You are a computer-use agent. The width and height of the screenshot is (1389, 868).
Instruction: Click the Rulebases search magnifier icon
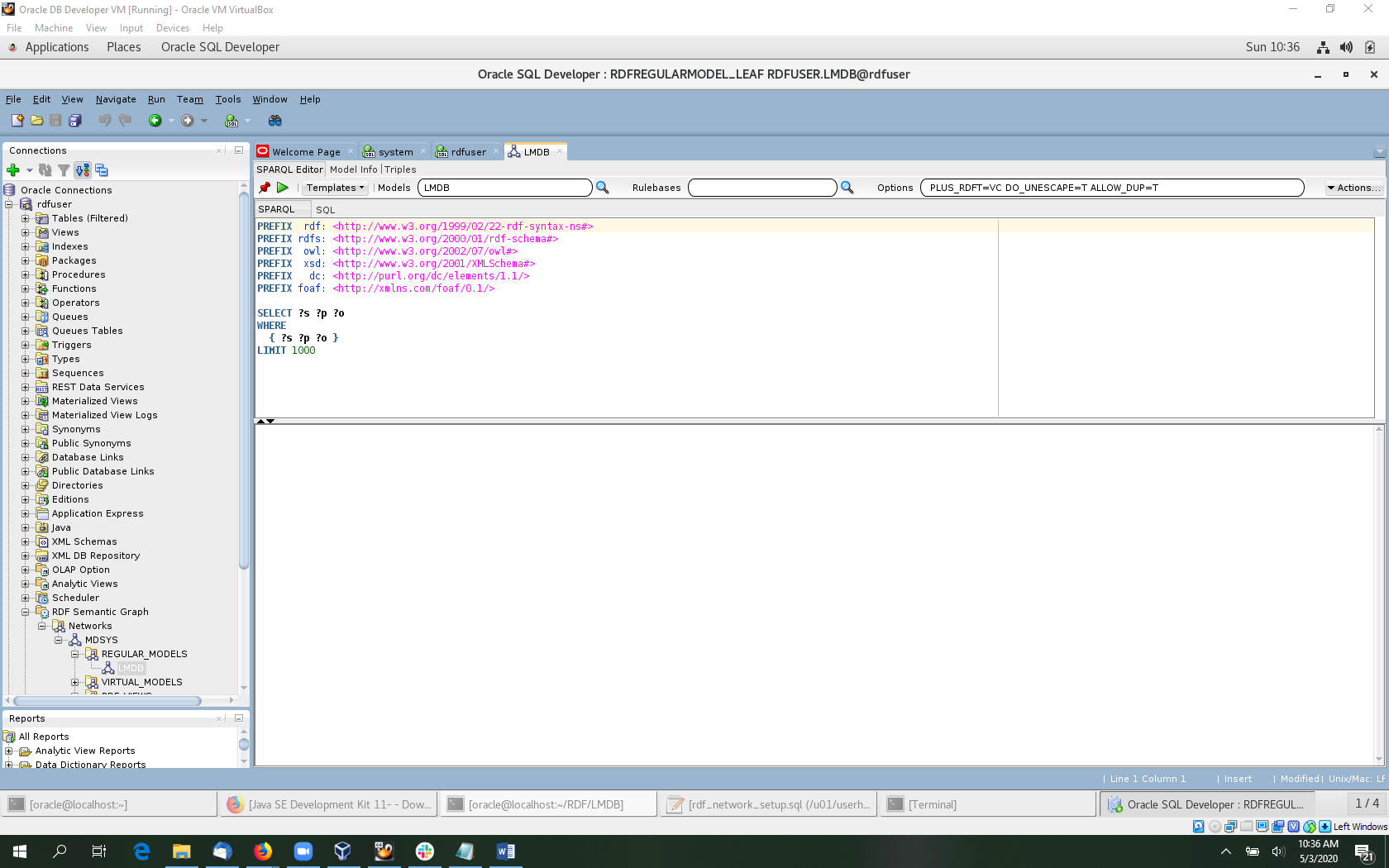[847, 188]
